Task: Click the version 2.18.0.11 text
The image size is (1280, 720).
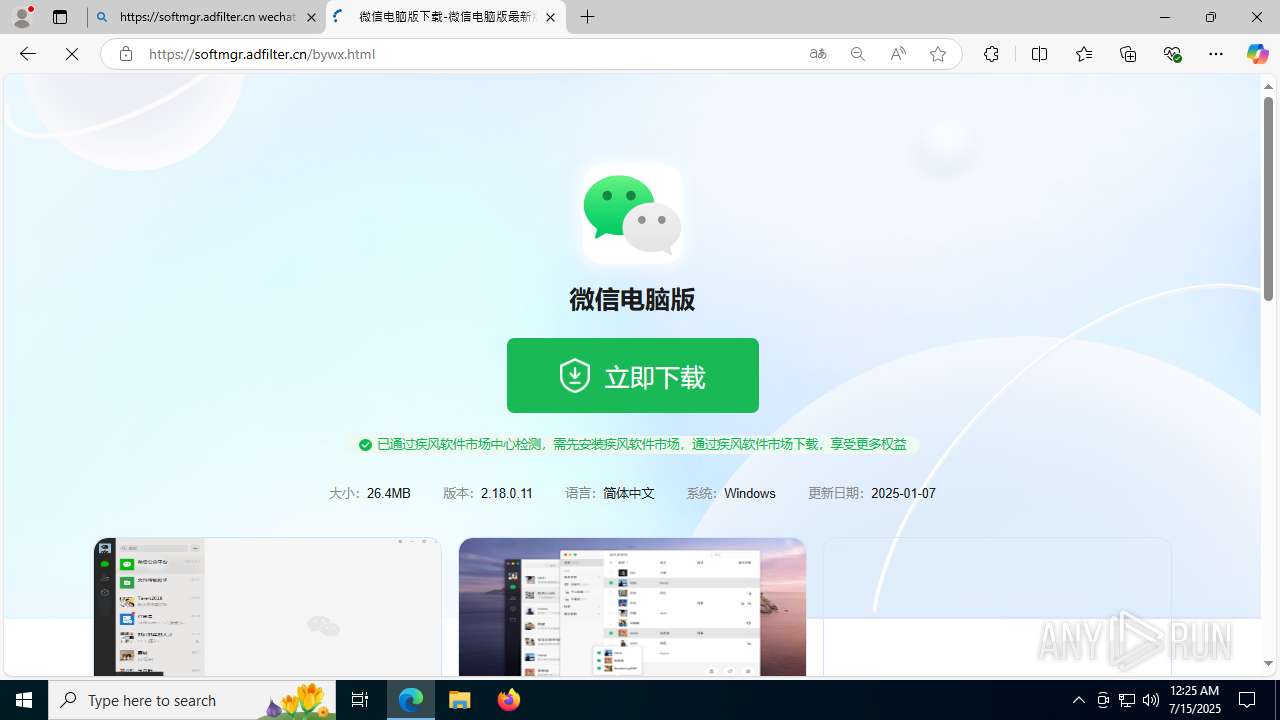Action: [x=507, y=493]
